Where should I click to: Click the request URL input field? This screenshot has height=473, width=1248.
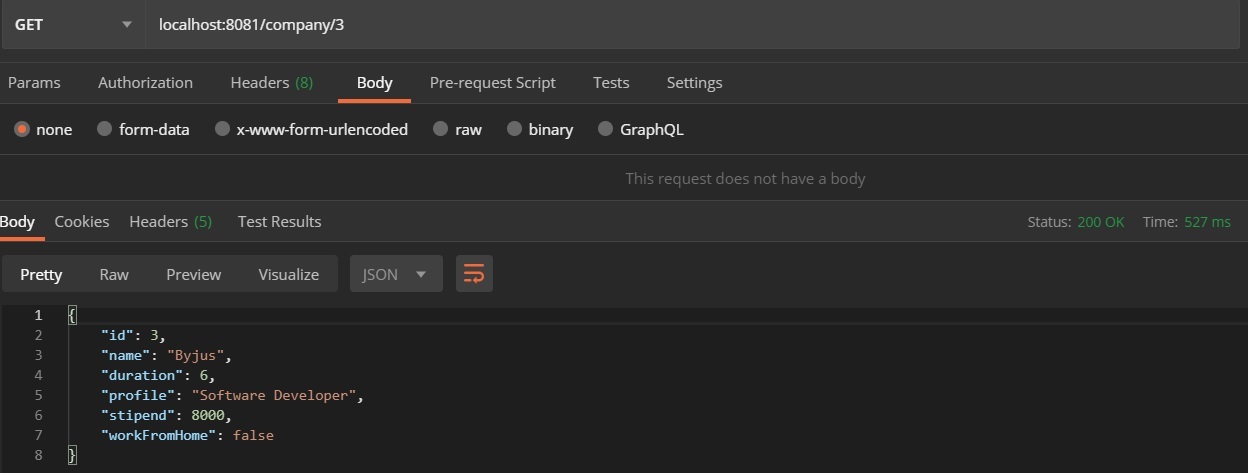point(690,24)
